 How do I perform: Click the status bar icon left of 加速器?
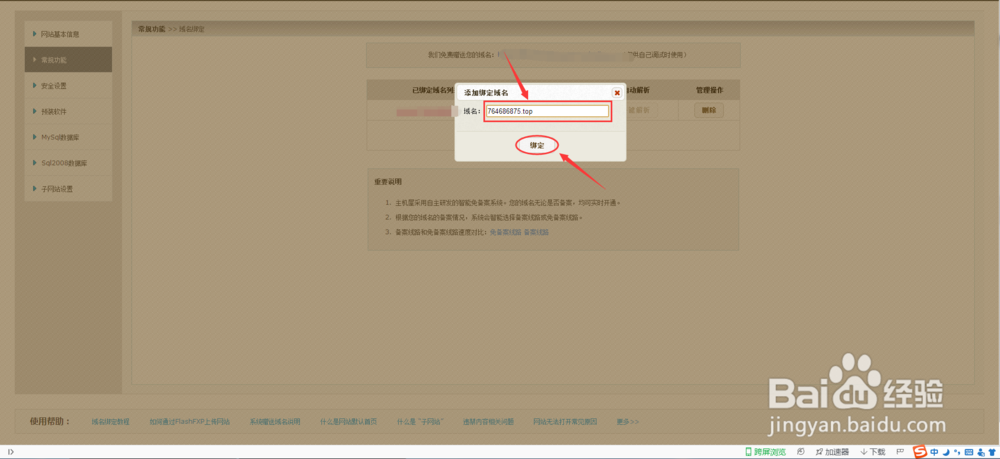click(800, 452)
